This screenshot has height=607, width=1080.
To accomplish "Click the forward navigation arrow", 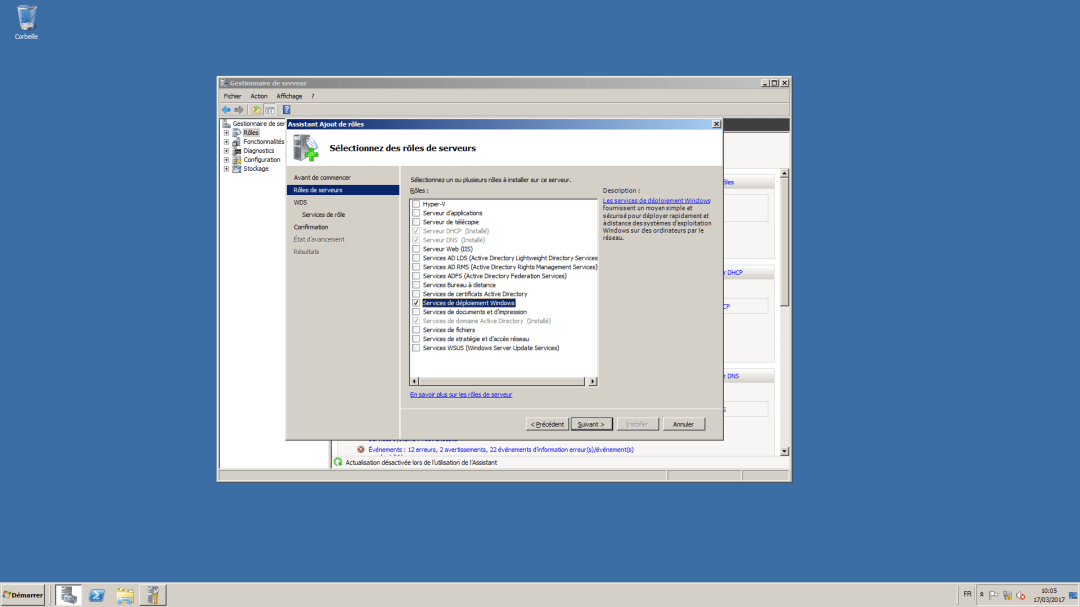I will pyautogui.click(x=237, y=109).
